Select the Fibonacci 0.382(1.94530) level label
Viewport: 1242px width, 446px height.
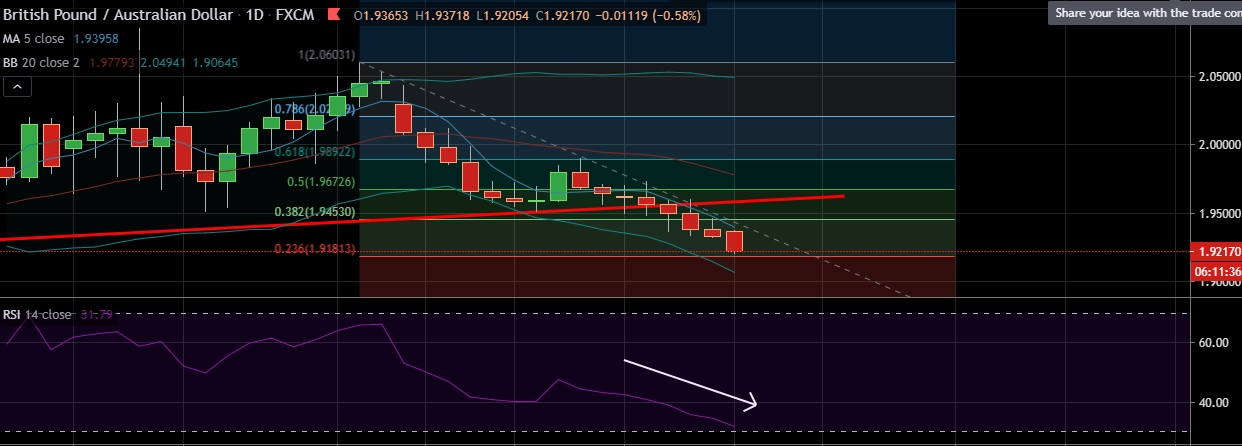[315, 212]
